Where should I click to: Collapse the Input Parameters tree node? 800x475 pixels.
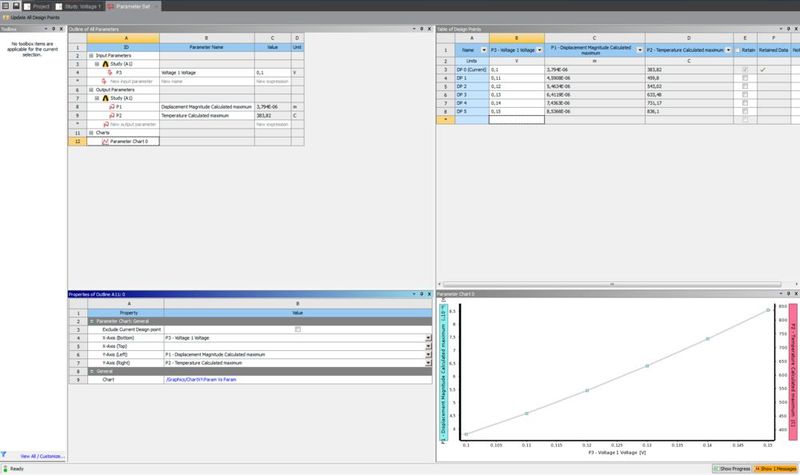(91, 54)
